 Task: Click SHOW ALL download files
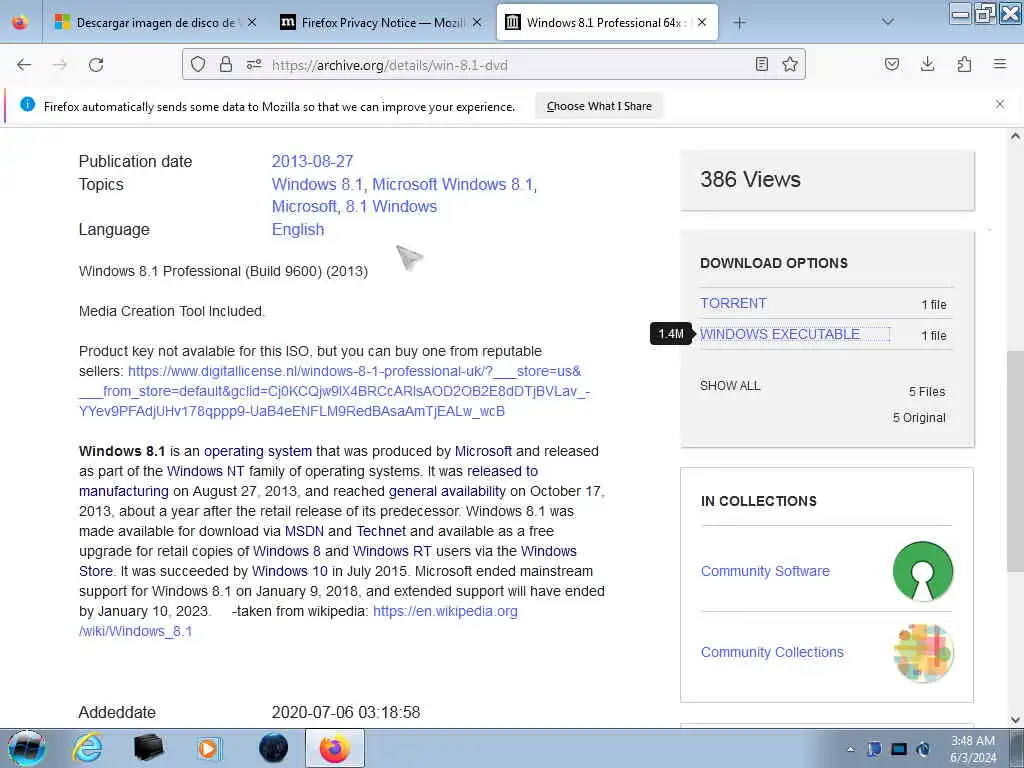[730, 385]
